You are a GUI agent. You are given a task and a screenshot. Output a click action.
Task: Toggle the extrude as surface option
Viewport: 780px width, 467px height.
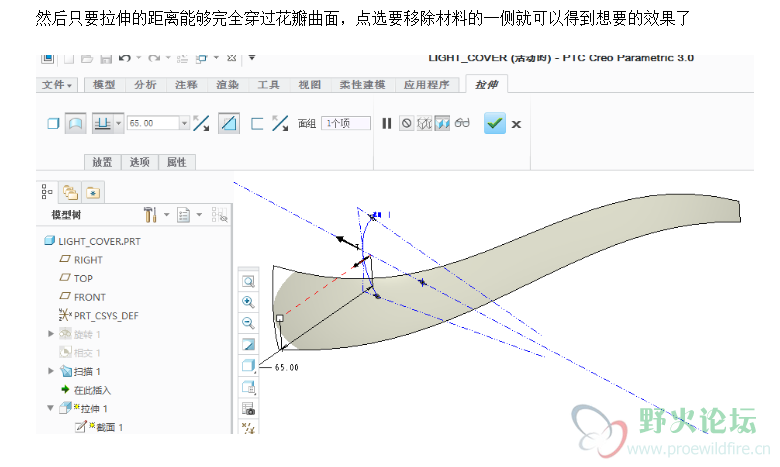tap(76, 123)
